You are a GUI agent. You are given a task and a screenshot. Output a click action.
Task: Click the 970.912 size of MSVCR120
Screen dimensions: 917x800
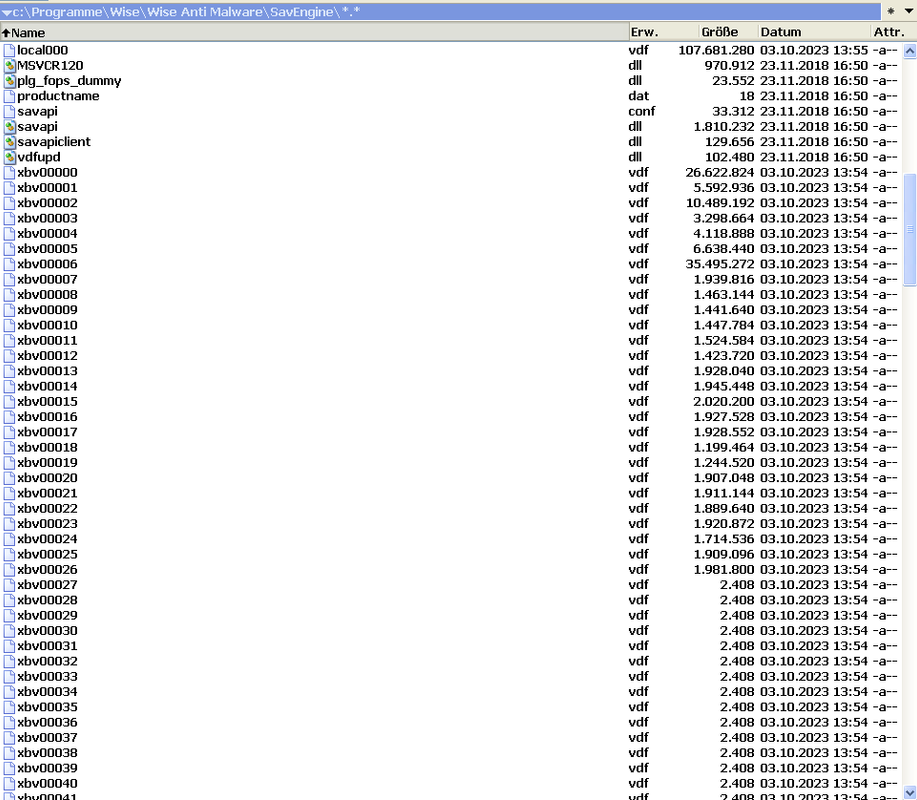pos(729,65)
